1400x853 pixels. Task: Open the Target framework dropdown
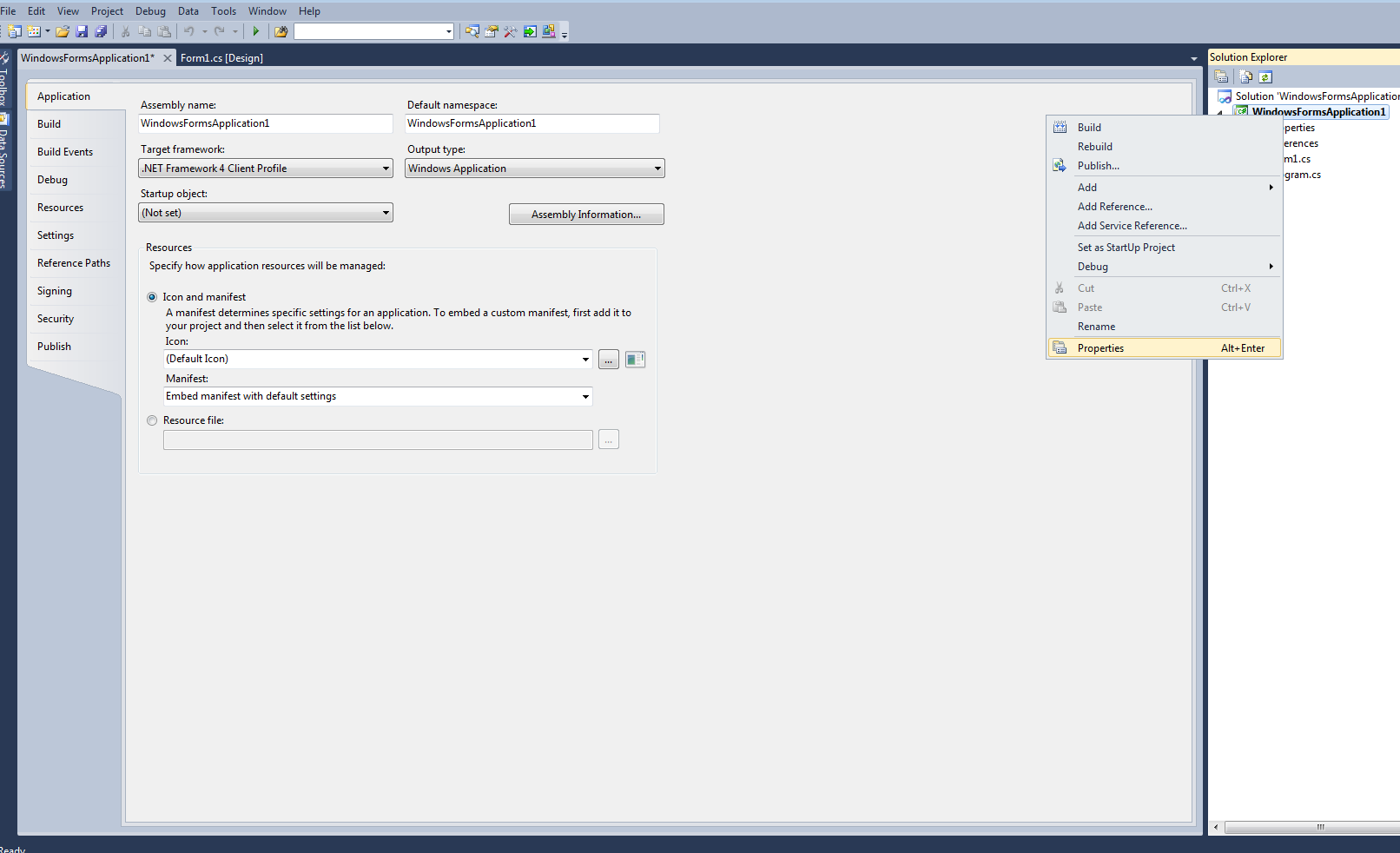click(x=266, y=169)
